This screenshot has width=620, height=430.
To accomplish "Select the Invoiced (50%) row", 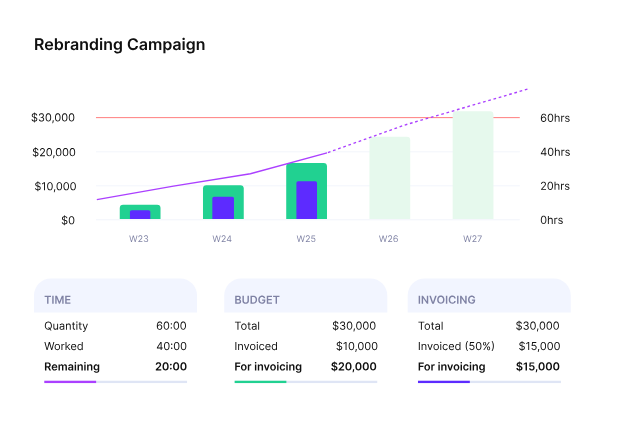I will [489, 346].
